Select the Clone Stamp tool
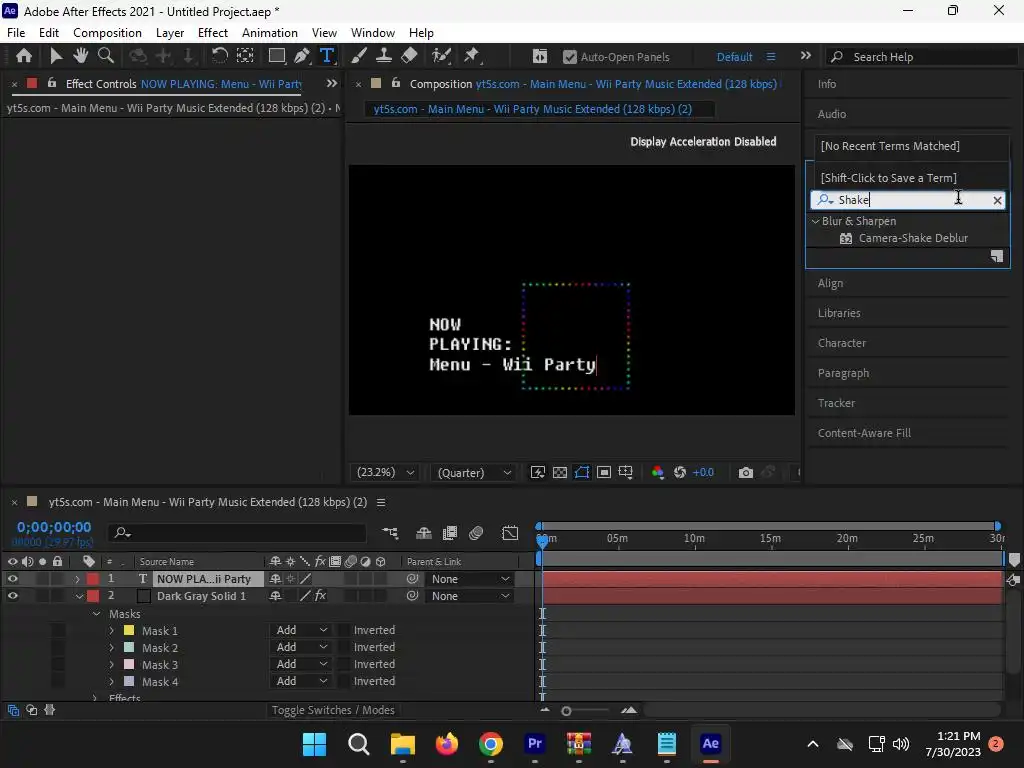The image size is (1024, 768). pyautogui.click(x=384, y=56)
